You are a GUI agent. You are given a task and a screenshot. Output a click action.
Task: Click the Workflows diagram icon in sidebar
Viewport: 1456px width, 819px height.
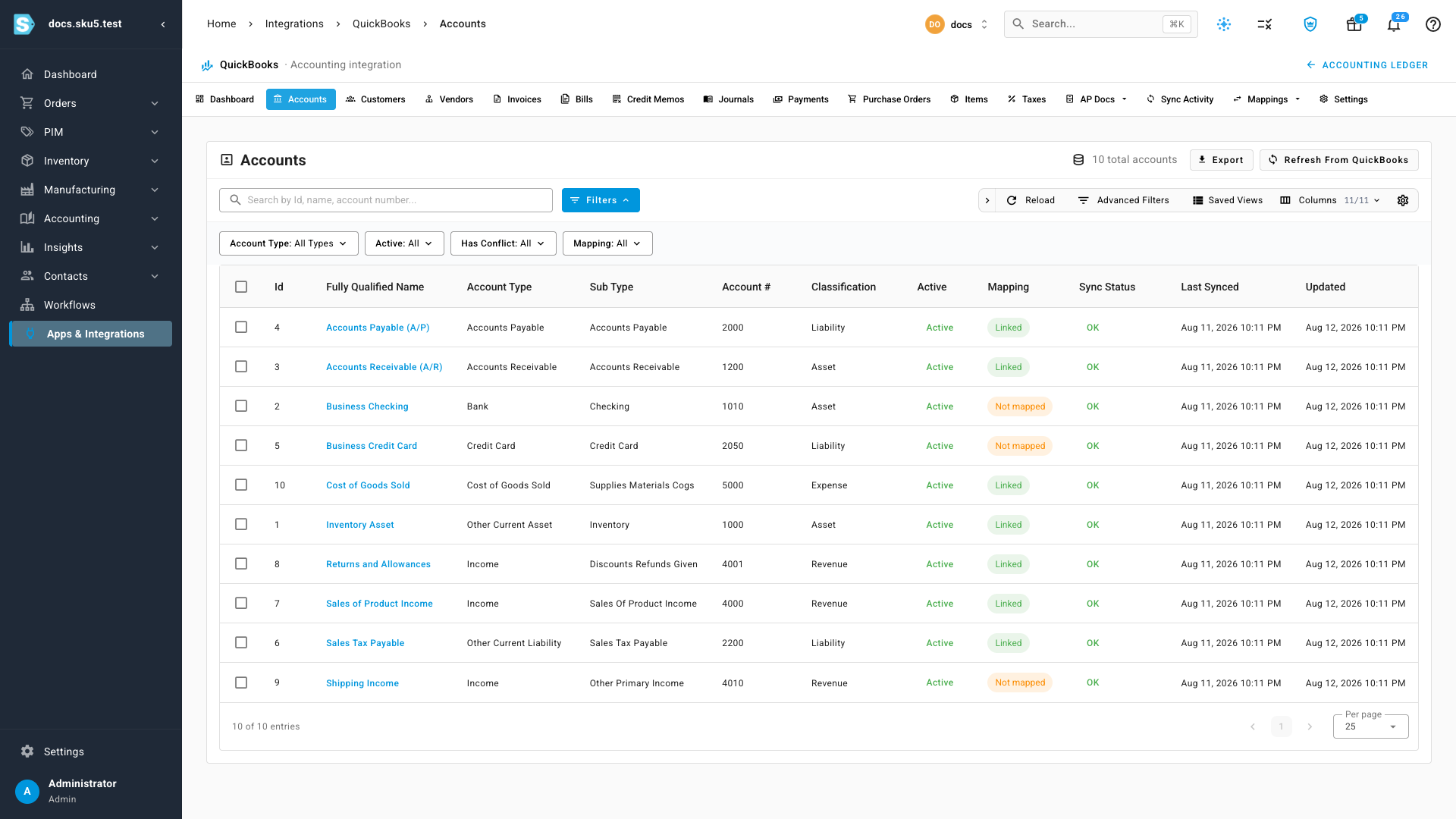tap(27, 305)
